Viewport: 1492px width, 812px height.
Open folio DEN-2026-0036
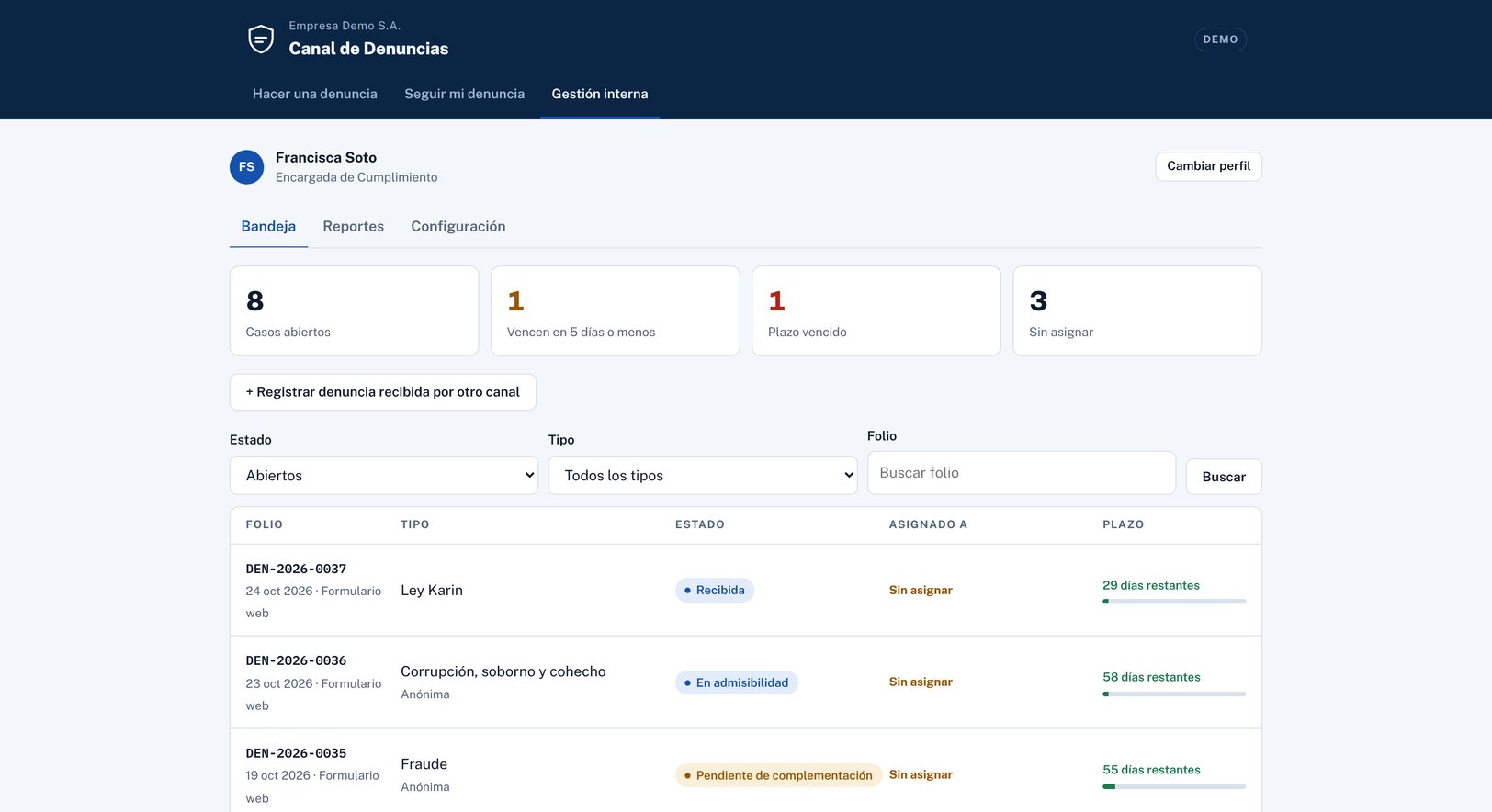(296, 661)
